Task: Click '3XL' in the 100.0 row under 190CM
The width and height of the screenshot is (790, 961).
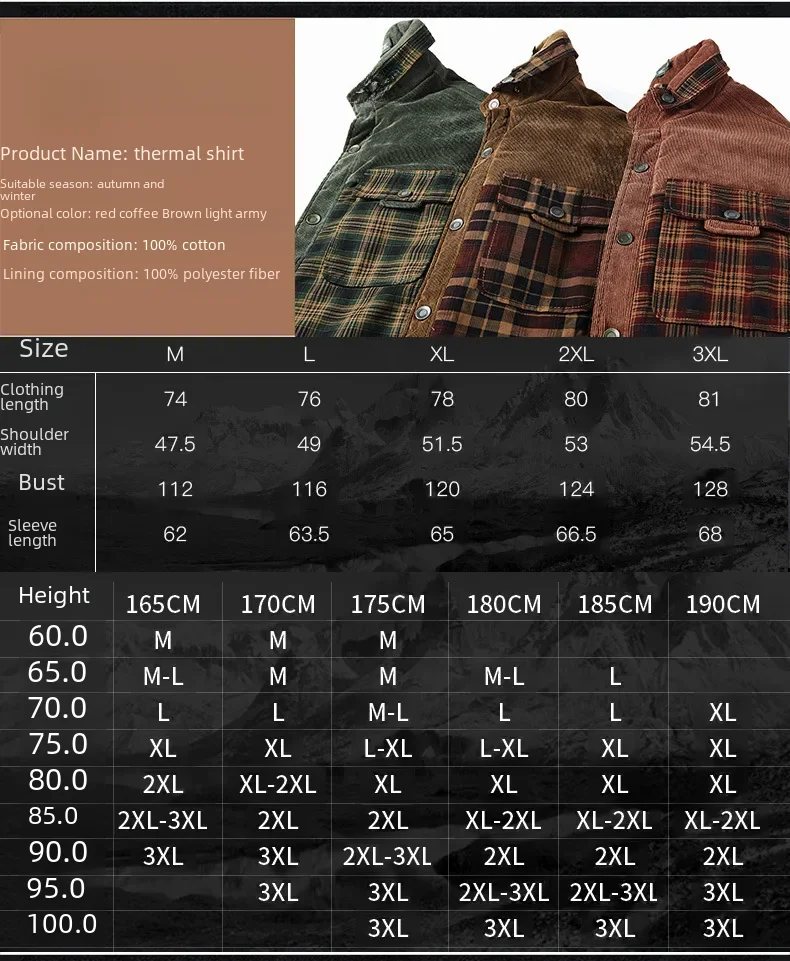Action: pos(723,929)
